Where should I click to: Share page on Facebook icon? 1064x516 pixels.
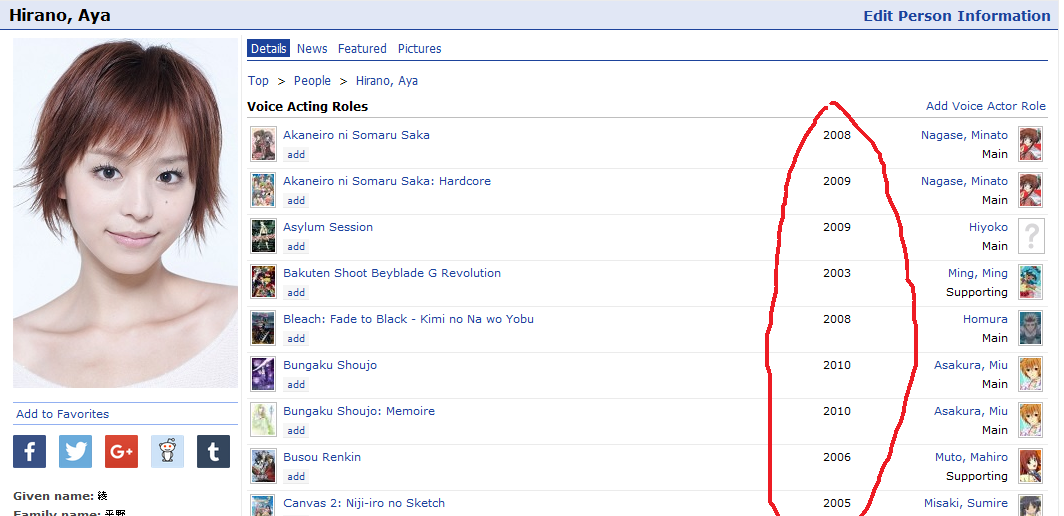pyautogui.click(x=30, y=452)
